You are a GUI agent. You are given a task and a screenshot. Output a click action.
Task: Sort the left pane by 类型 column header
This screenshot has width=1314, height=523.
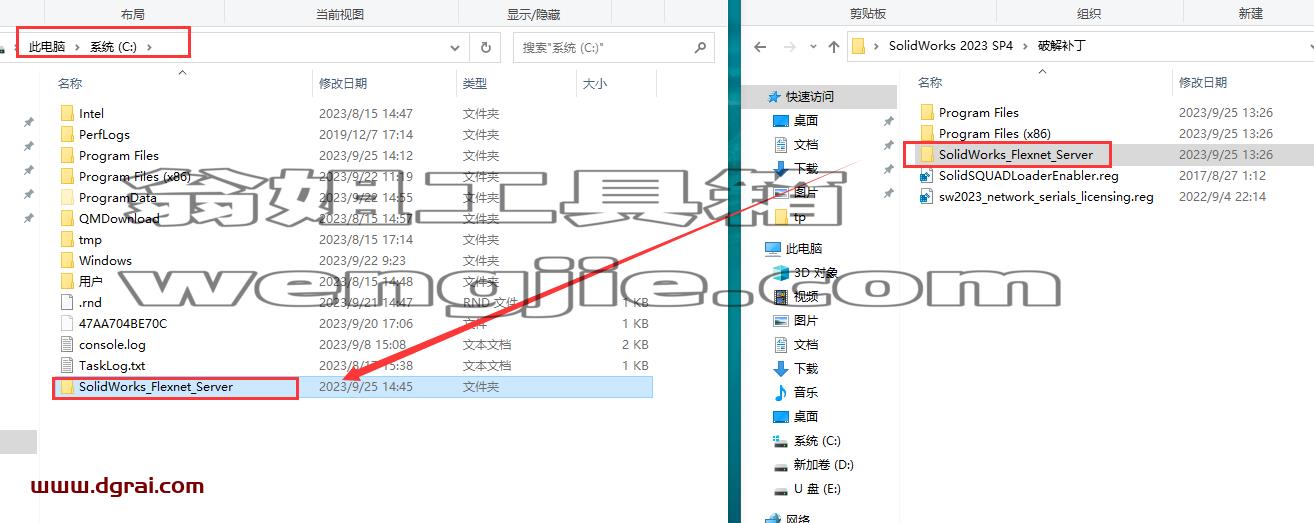click(475, 83)
